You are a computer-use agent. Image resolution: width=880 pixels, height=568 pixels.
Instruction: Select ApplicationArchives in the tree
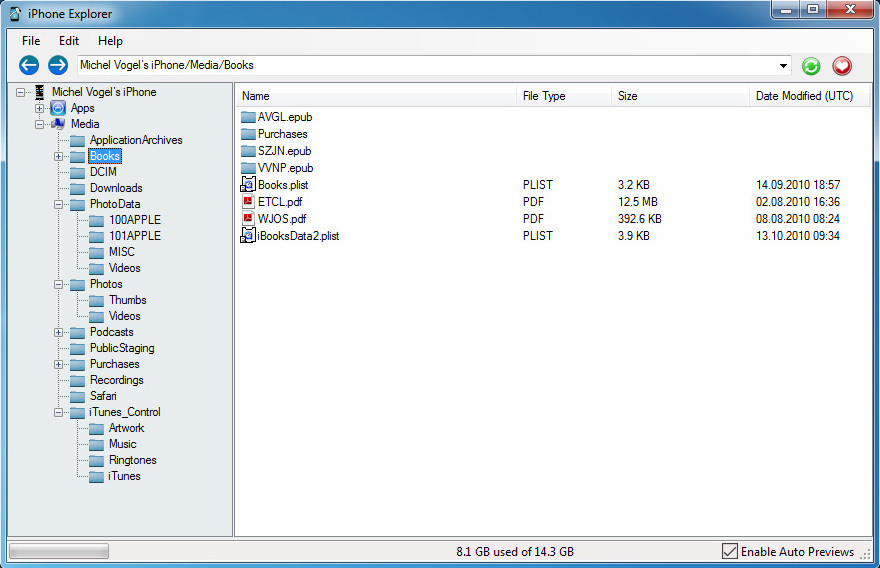click(136, 140)
